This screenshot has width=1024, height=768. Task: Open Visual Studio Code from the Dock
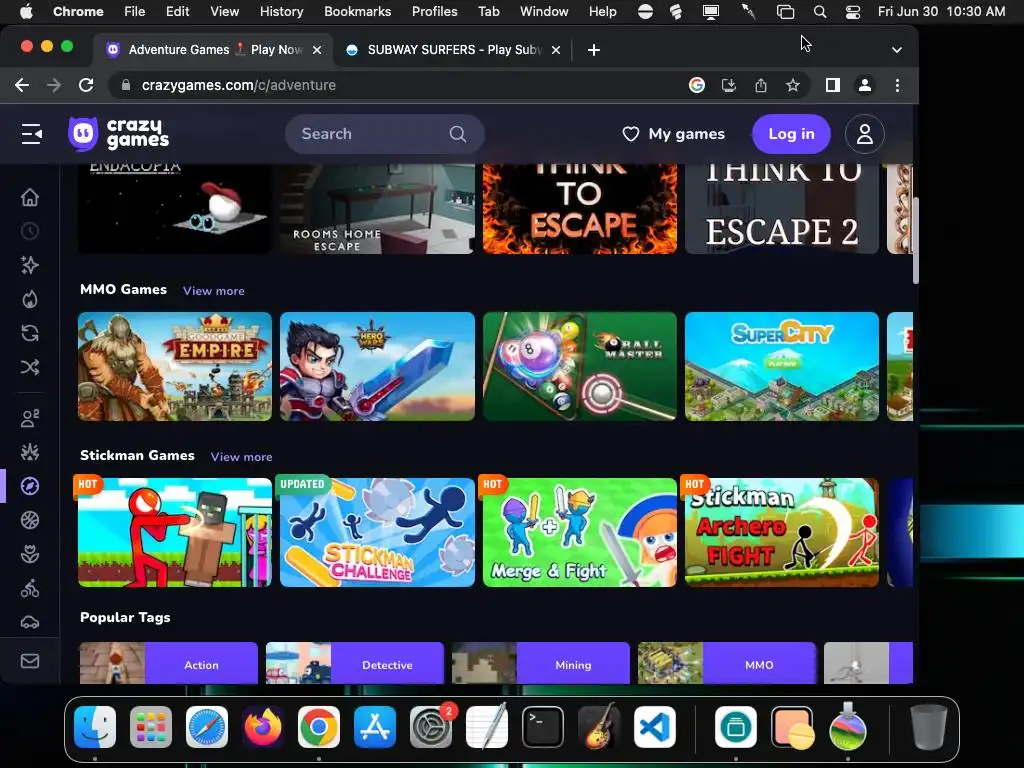coord(654,727)
